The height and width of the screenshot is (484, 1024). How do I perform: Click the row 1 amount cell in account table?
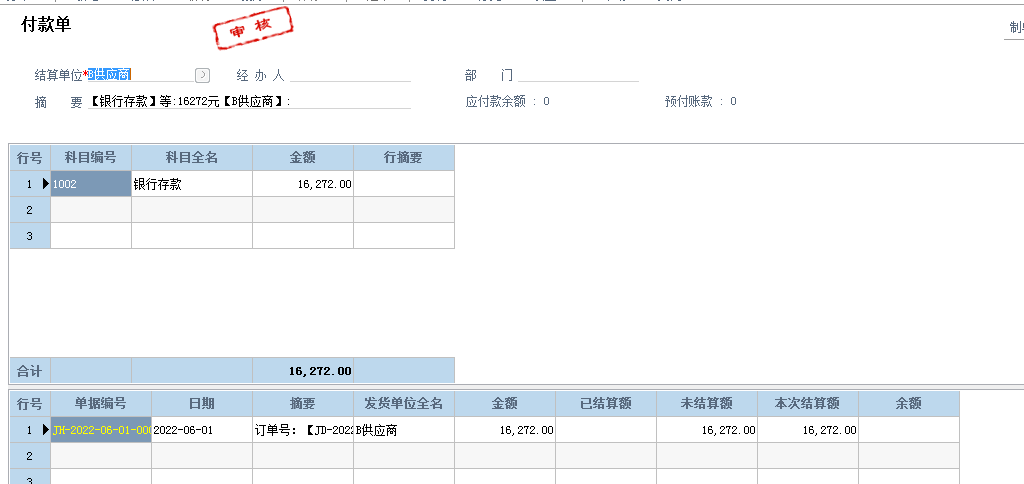303,184
